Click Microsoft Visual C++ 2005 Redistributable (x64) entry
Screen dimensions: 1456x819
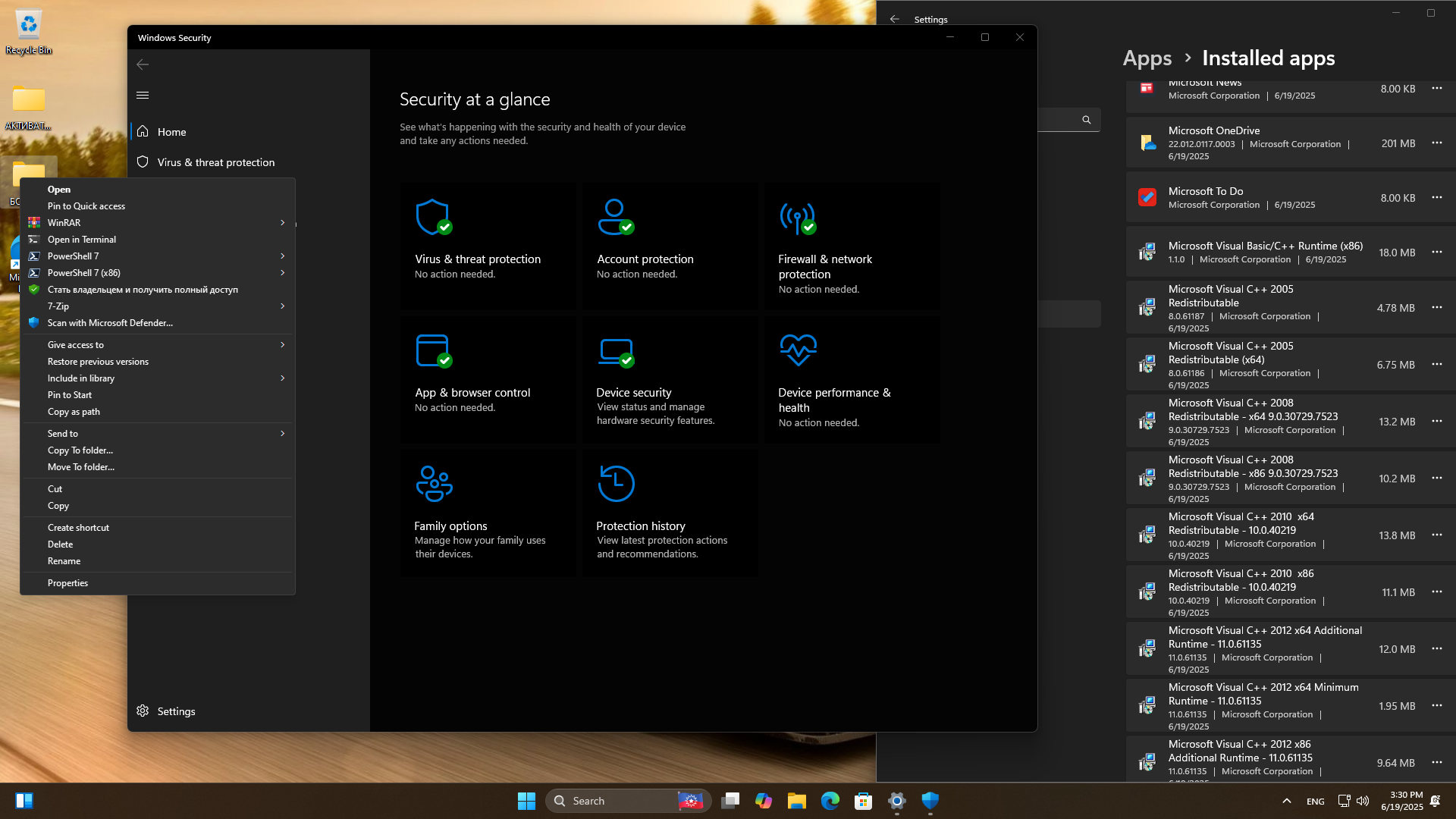pos(1291,365)
